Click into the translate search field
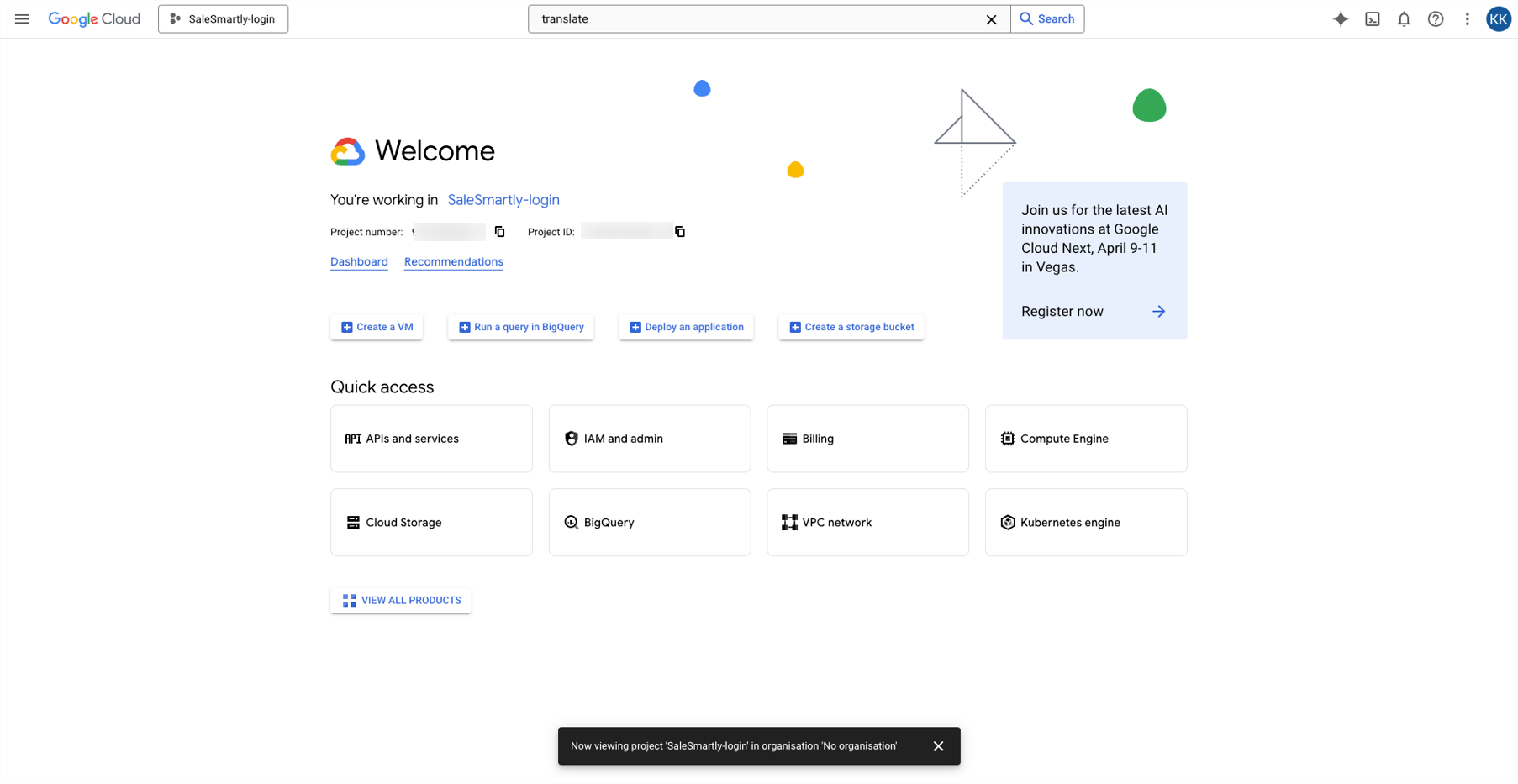Viewport: 1518px width, 784px height. (756, 19)
